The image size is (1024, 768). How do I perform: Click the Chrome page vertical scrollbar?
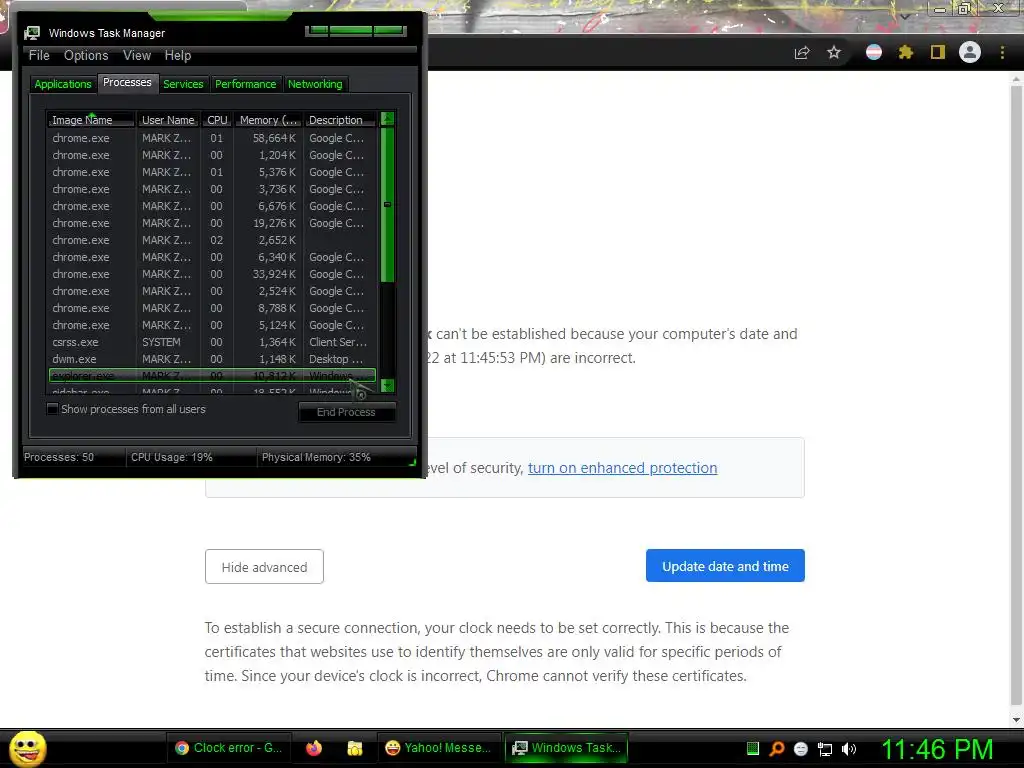1016,395
